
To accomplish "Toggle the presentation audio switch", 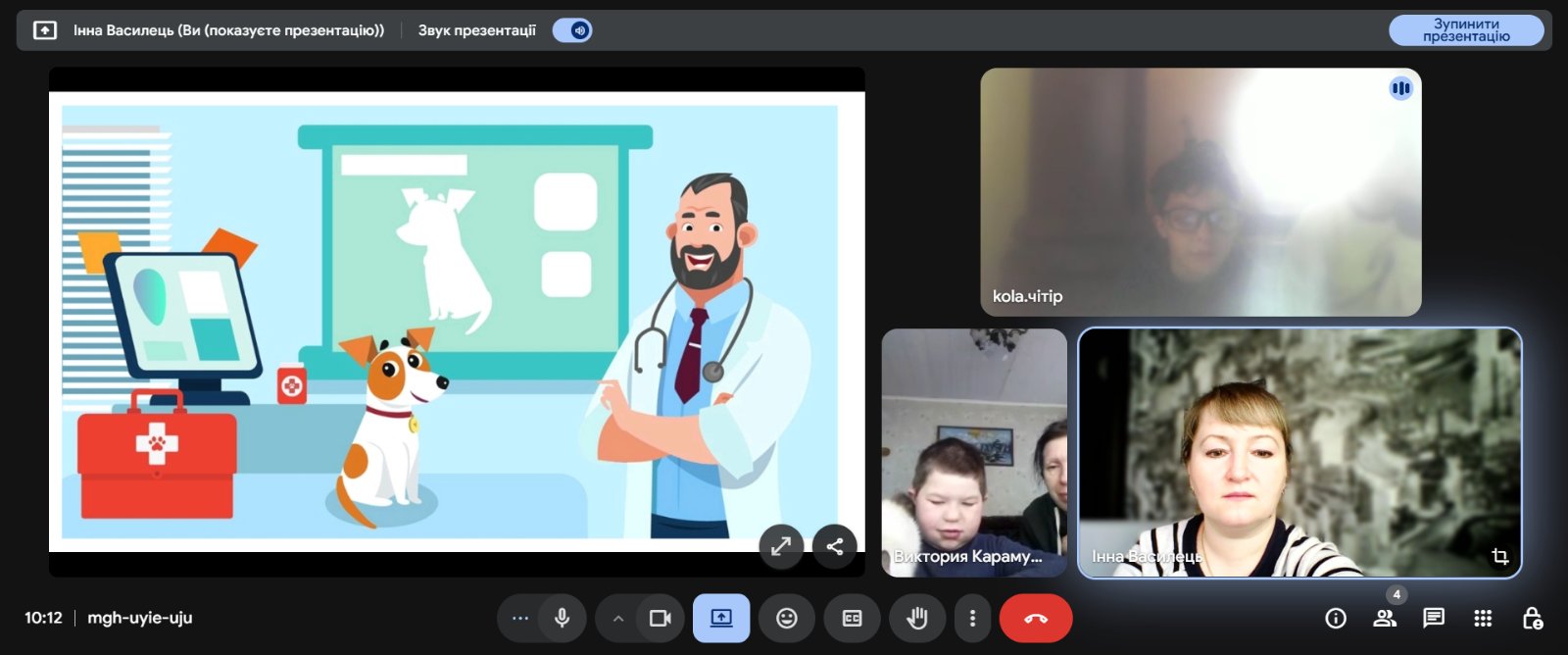I will click(x=572, y=30).
